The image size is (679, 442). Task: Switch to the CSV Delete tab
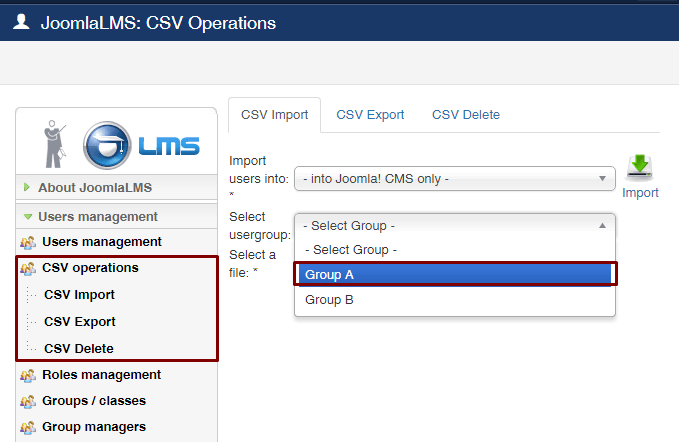click(466, 115)
